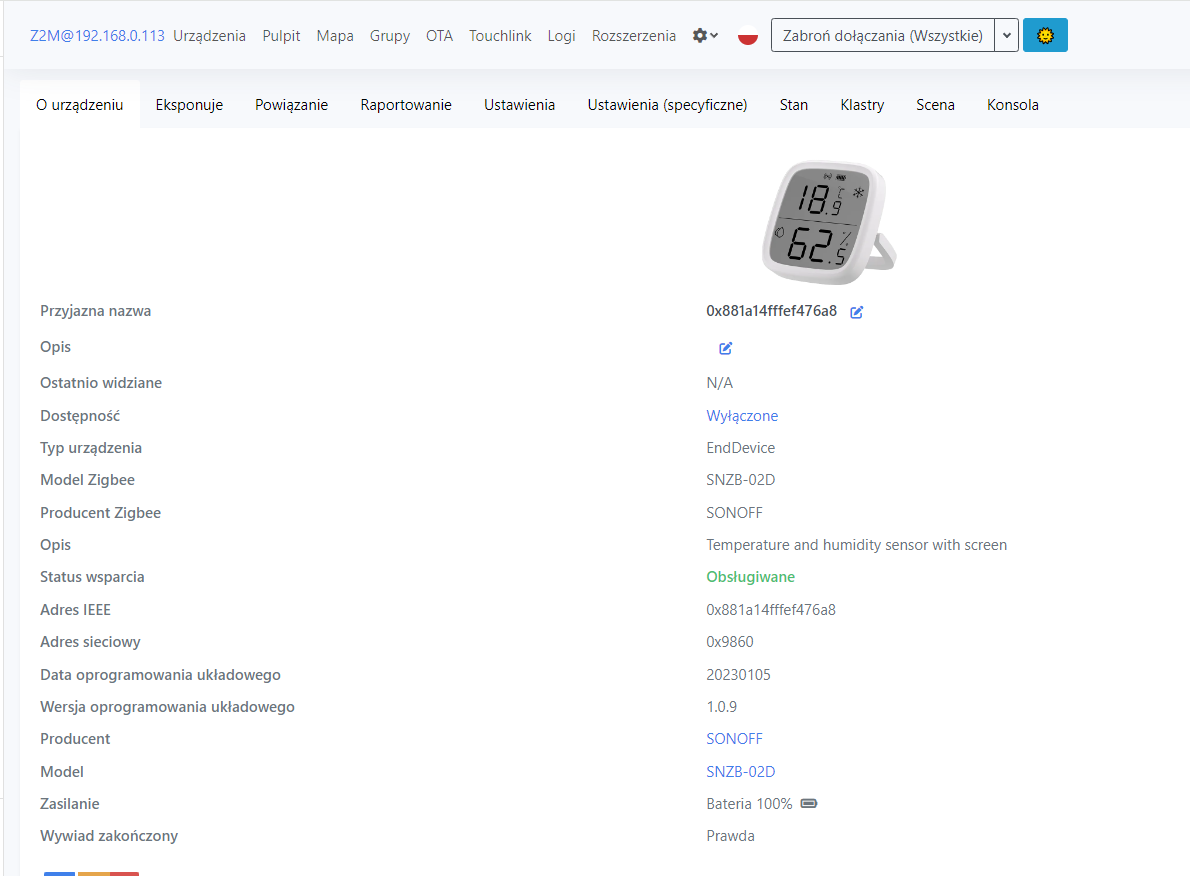Click the Temperature and humidity sensor description
This screenshot has height=876, width=1190.
pos(857,545)
